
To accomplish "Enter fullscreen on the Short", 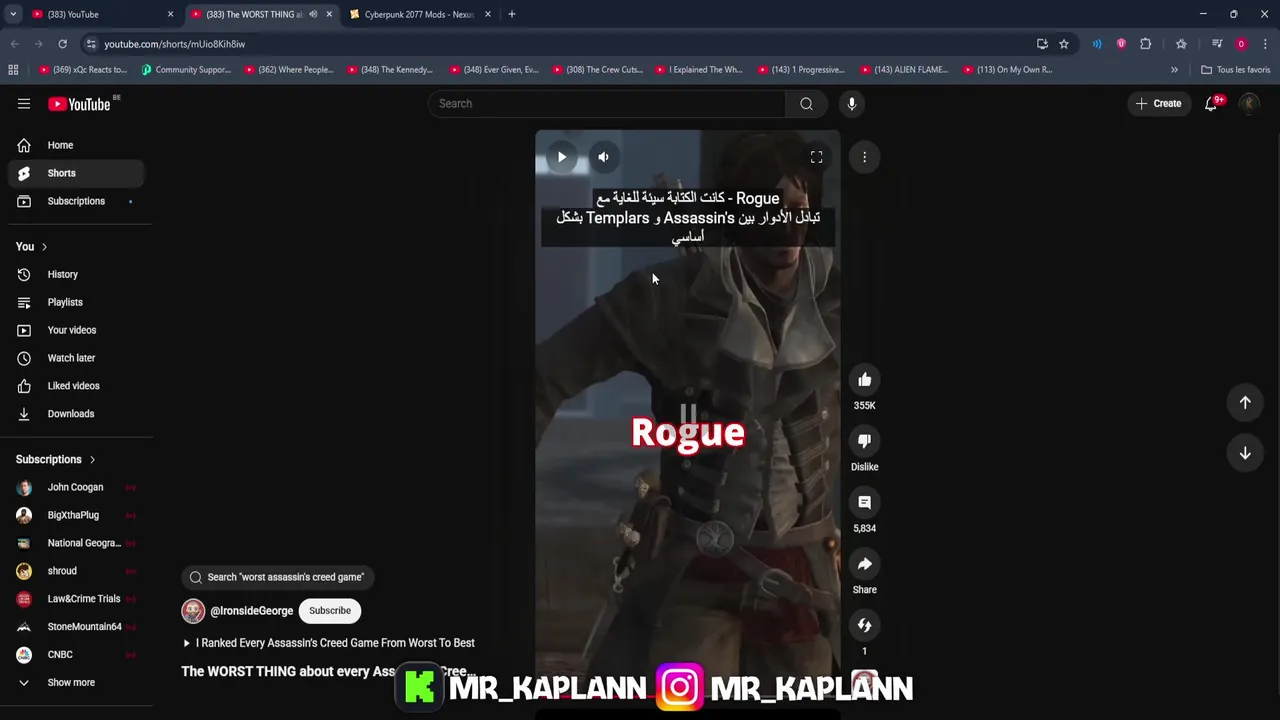I will point(816,157).
